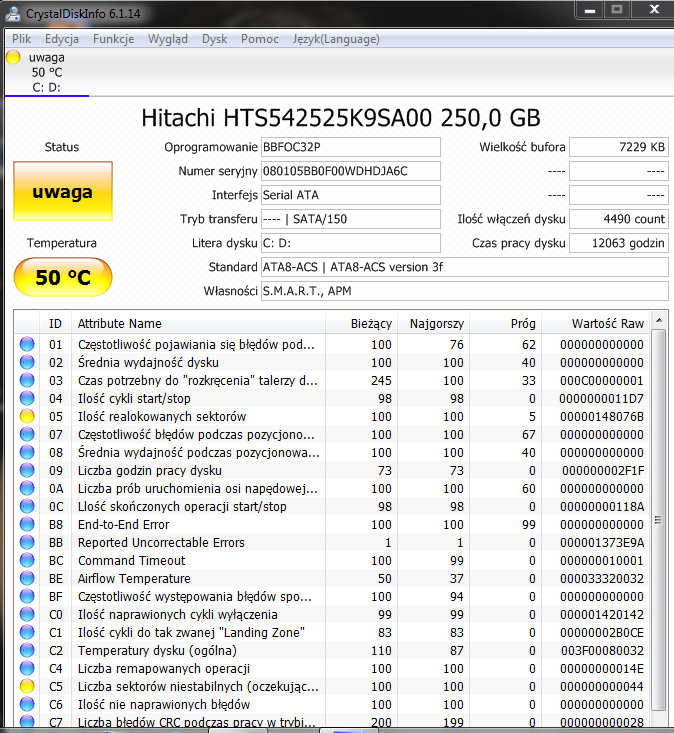This screenshot has height=733, width=674.
Task: Click the blue circle for Command Timeout
Action: point(27,560)
